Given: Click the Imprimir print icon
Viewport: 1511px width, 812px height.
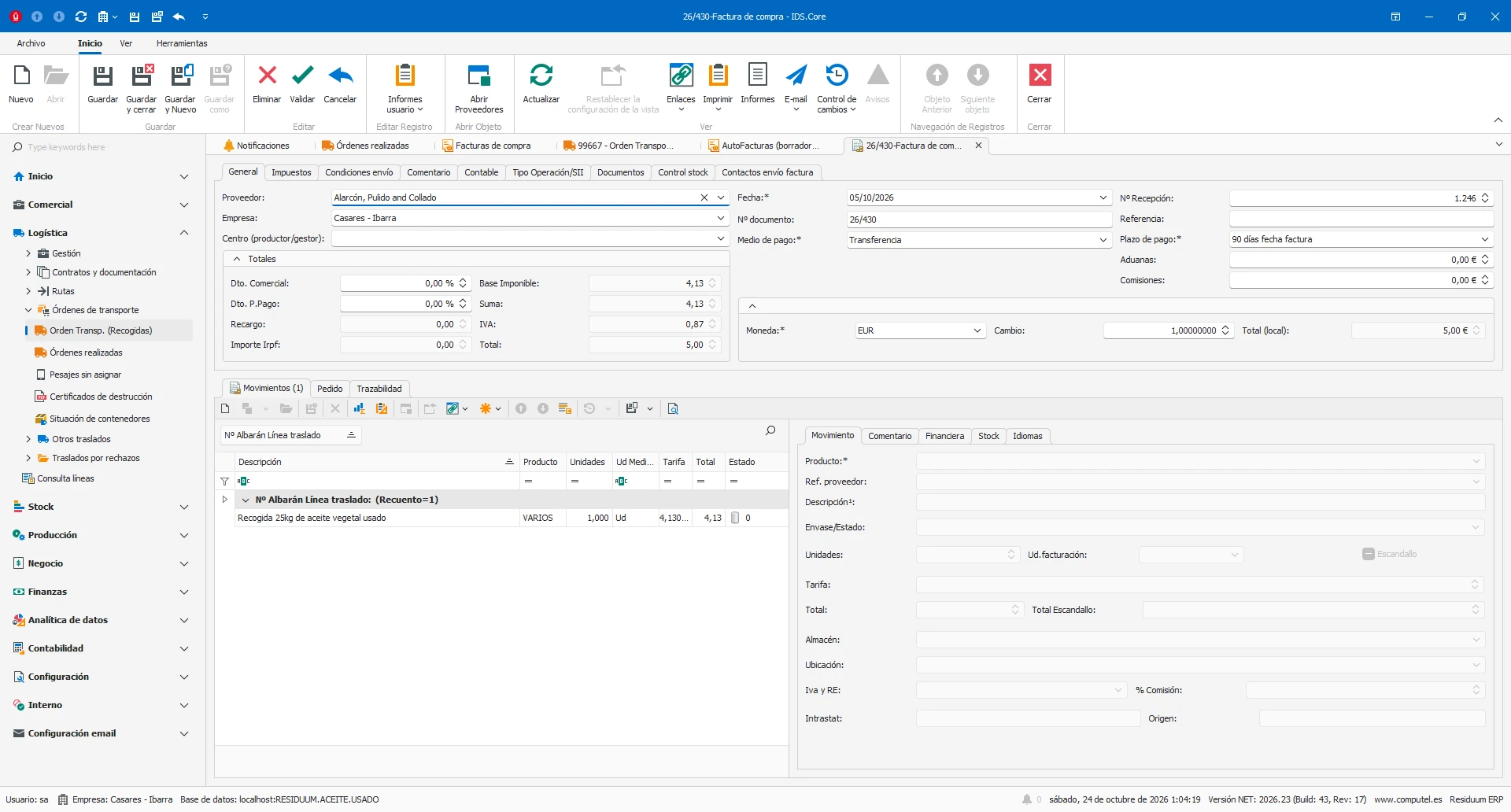Looking at the screenshot, I should coord(718,76).
